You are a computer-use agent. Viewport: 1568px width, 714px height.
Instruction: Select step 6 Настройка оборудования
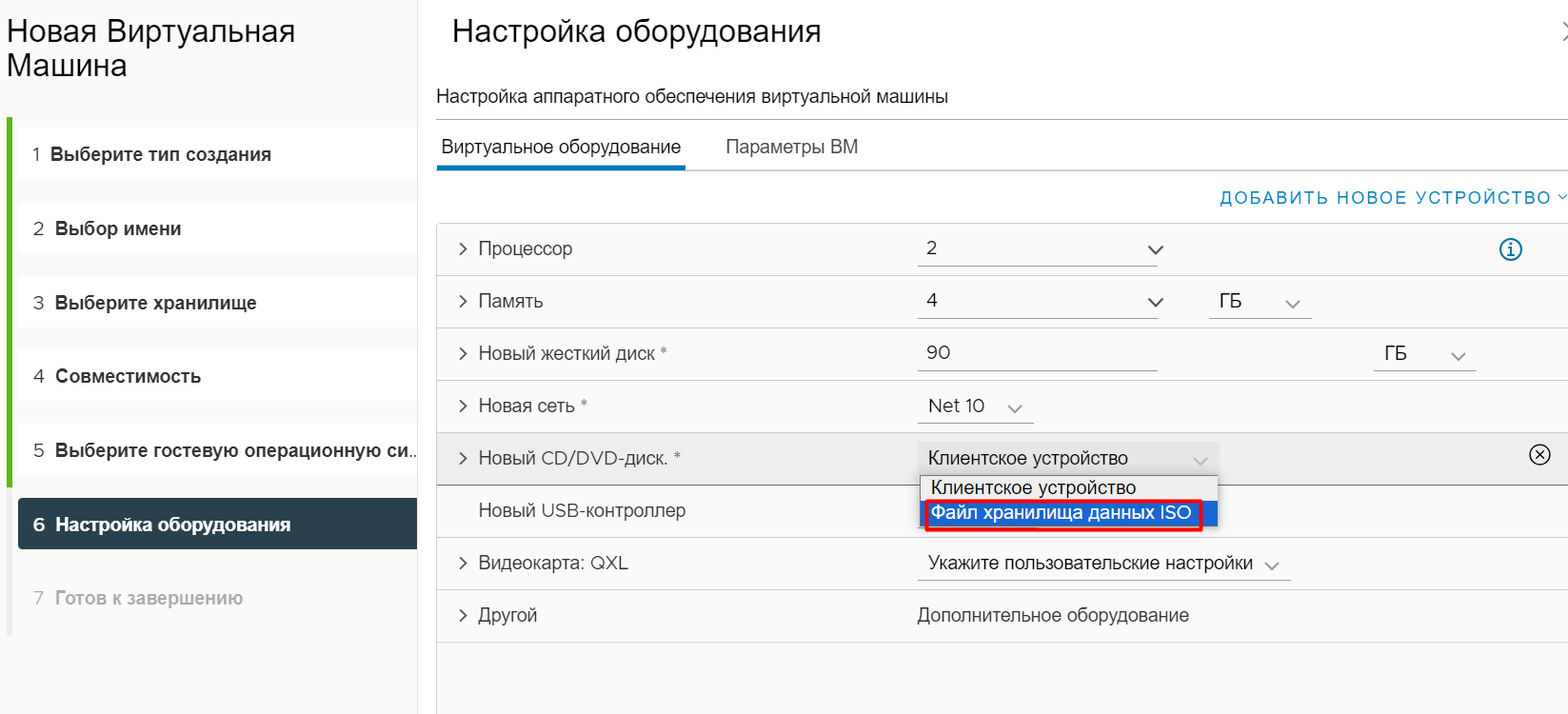coord(217,524)
